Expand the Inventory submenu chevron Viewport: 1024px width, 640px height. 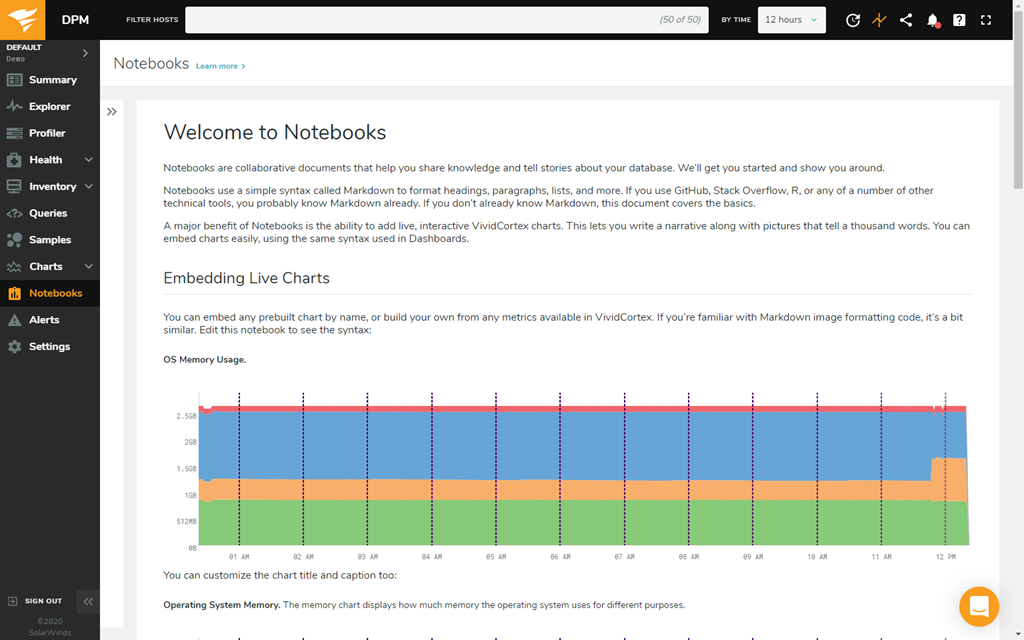pos(89,187)
